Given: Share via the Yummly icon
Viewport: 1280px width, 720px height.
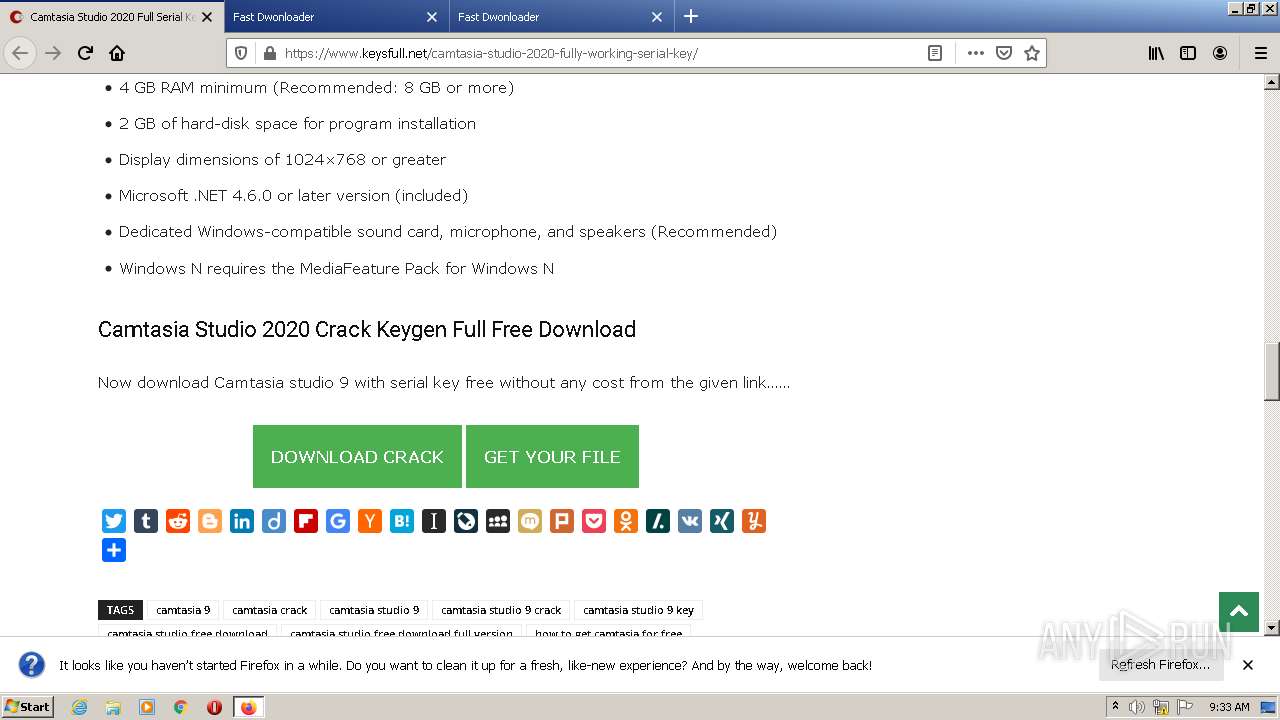Looking at the screenshot, I should coord(754,521).
